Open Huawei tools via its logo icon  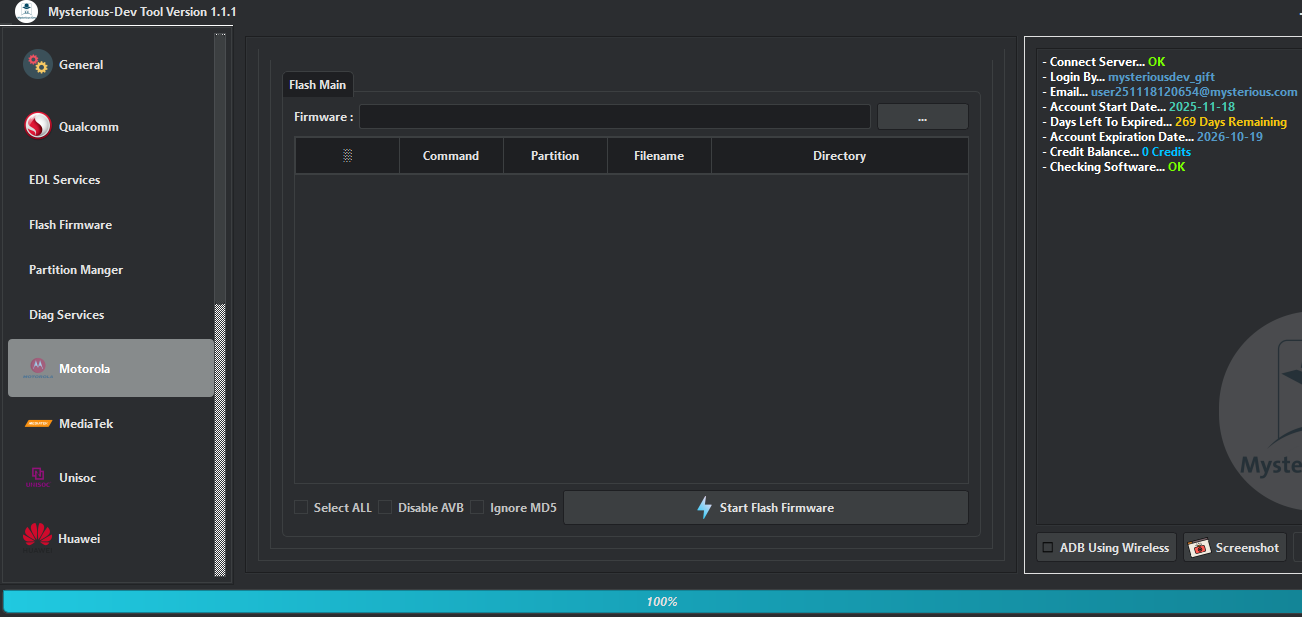(x=37, y=538)
